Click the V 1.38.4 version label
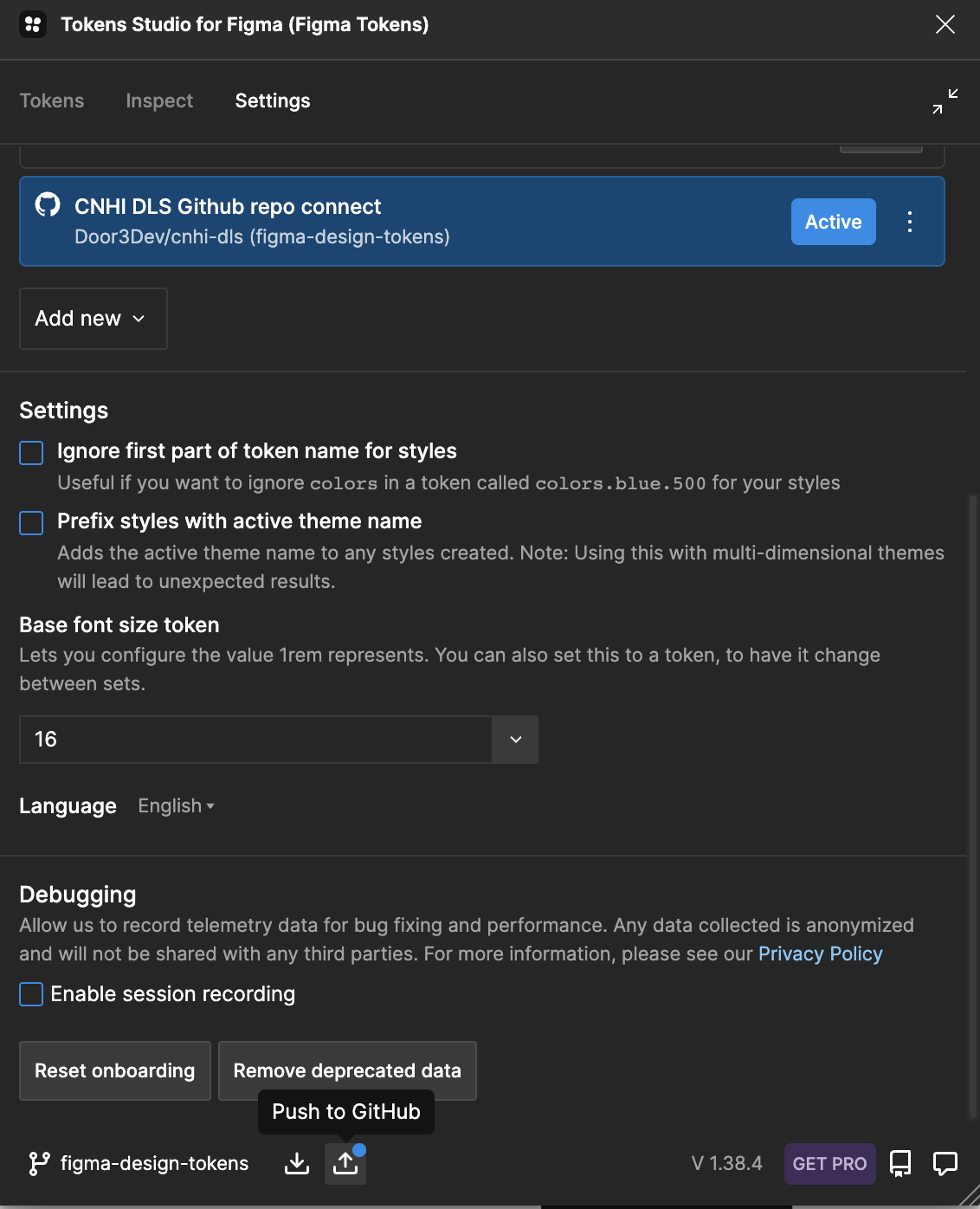This screenshot has height=1209, width=980. [727, 1163]
